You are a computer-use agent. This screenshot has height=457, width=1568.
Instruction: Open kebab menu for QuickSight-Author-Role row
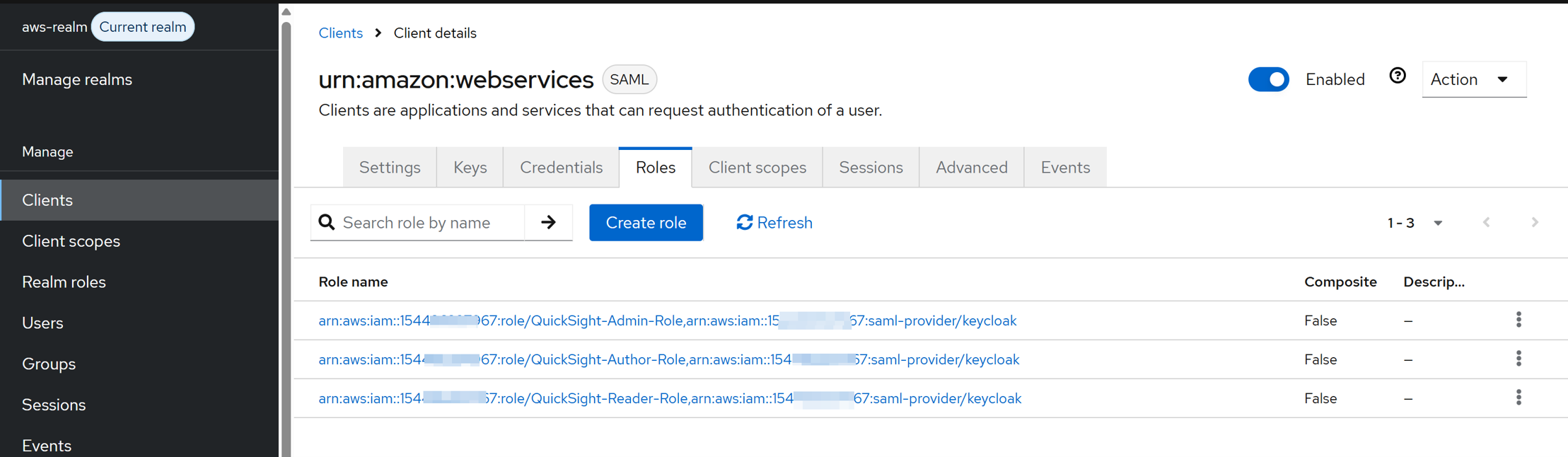point(1518,359)
